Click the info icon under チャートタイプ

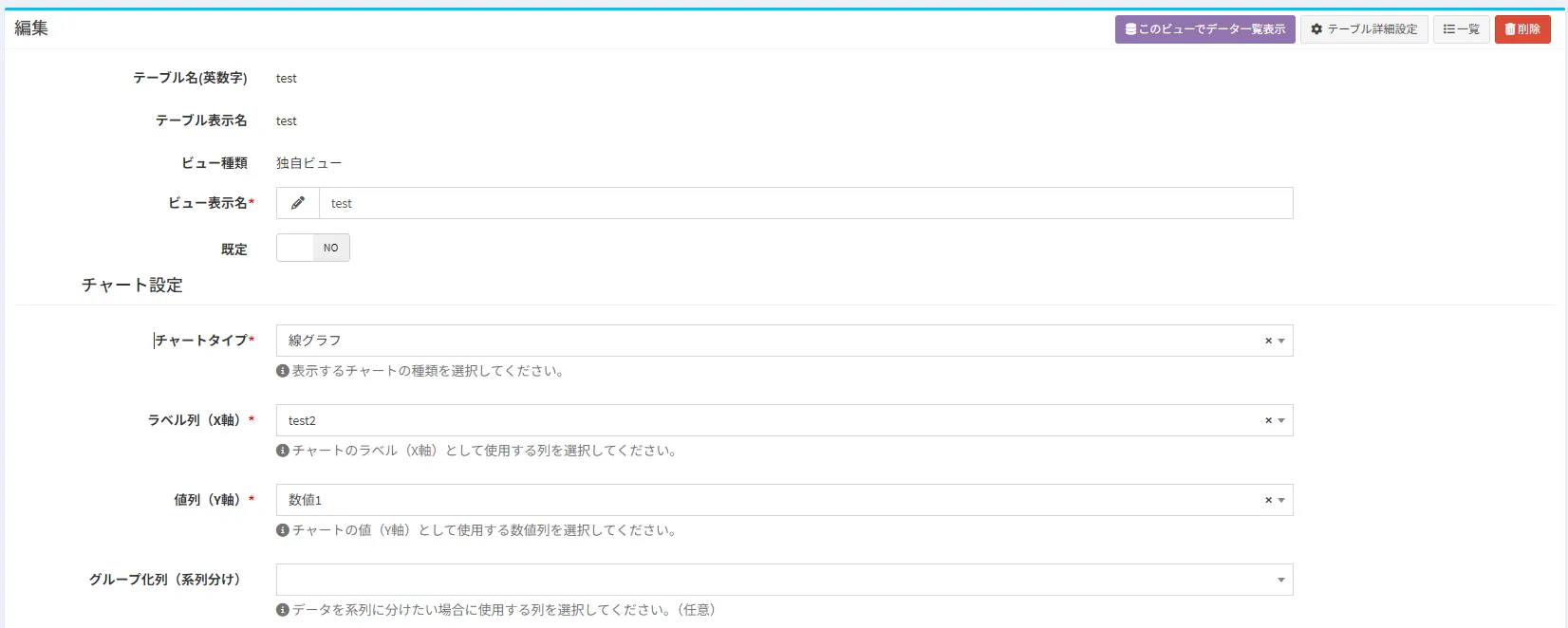283,371
